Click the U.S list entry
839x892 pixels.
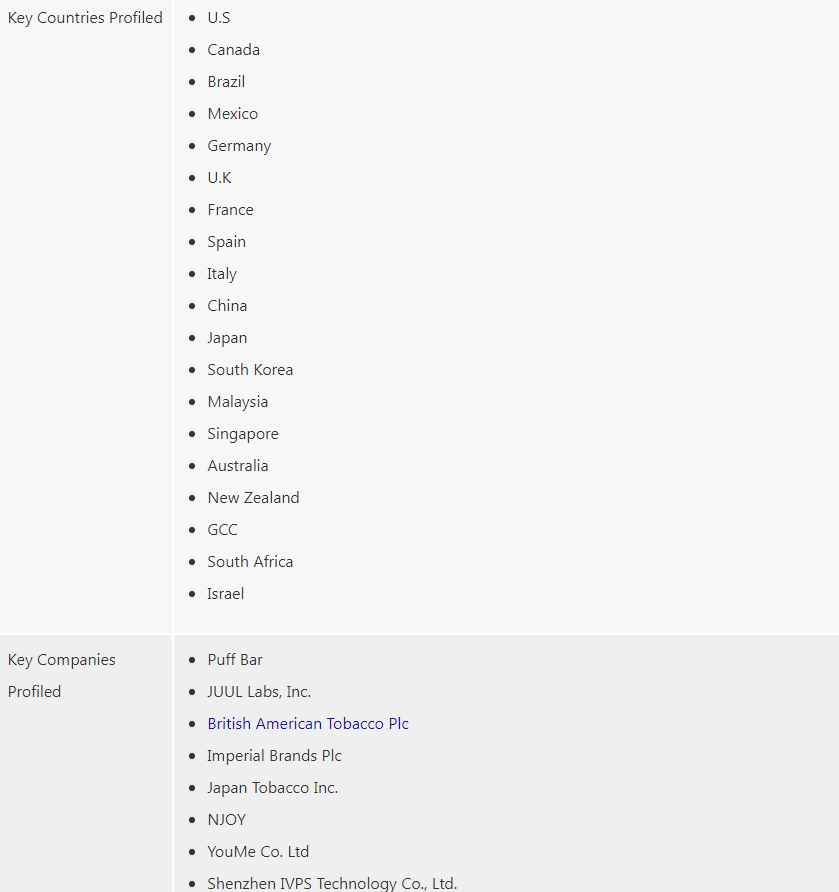[x=218, y=18]
